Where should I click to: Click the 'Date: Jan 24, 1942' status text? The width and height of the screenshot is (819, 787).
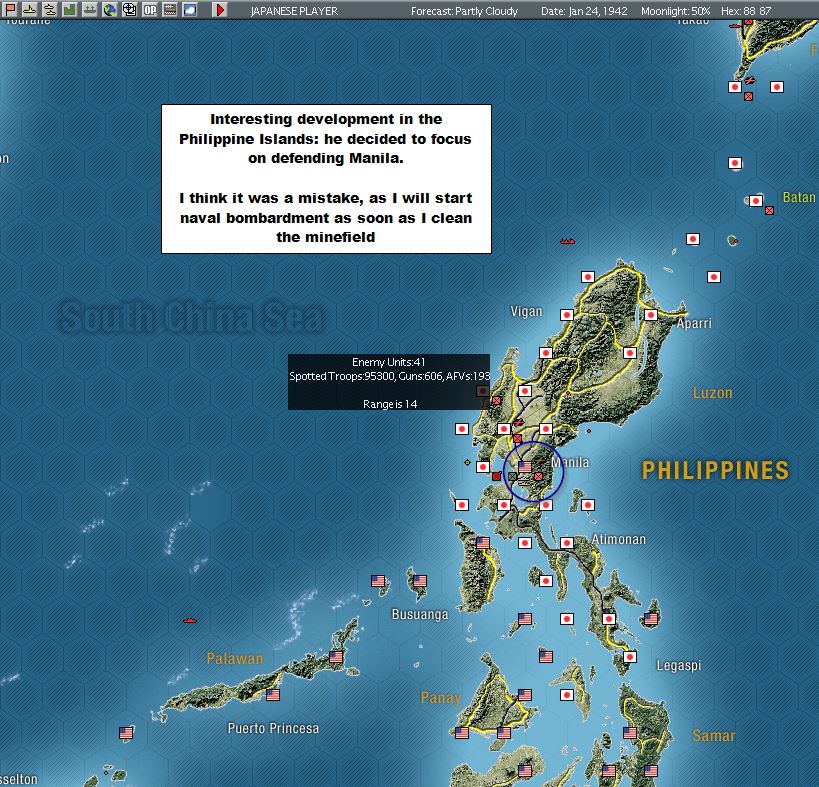584,11
